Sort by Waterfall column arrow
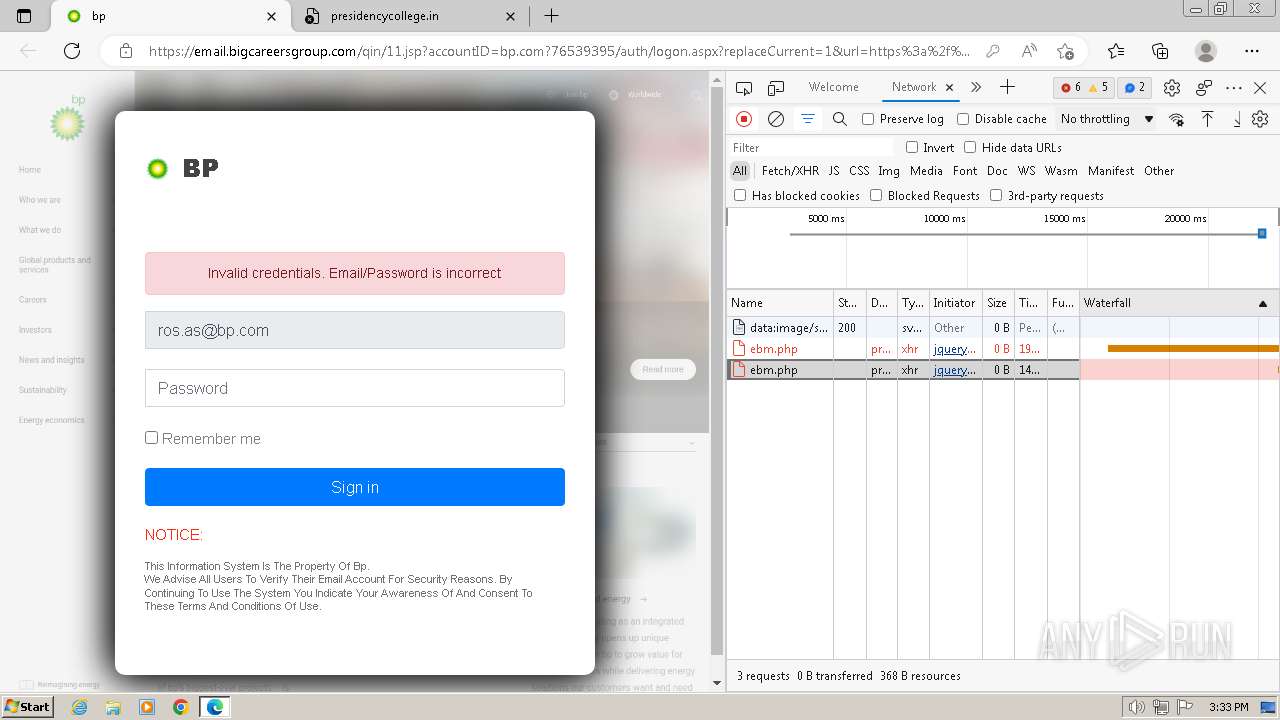This screenshot has height=720, width=1280. (1262, 303)
